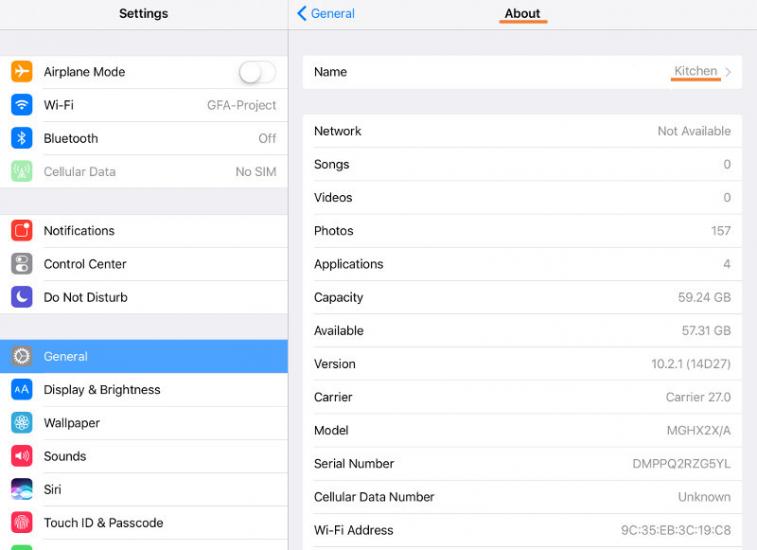The width and height of the screenshot is (757, 550).
Task: Tap the Photos count 157
Action: point(721,231)
